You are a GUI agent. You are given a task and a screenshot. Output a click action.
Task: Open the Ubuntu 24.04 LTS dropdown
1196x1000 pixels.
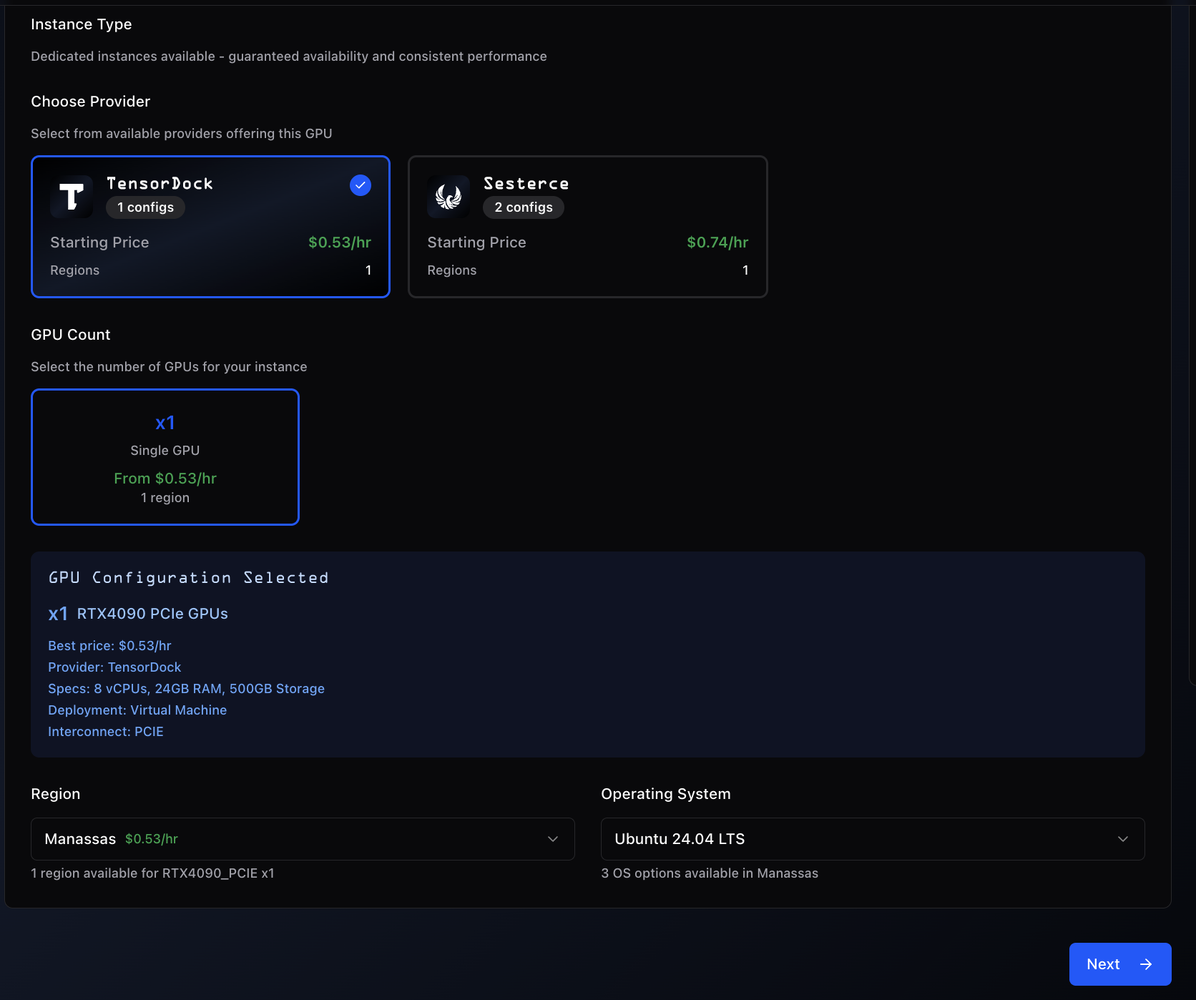[x=872, y=839]
